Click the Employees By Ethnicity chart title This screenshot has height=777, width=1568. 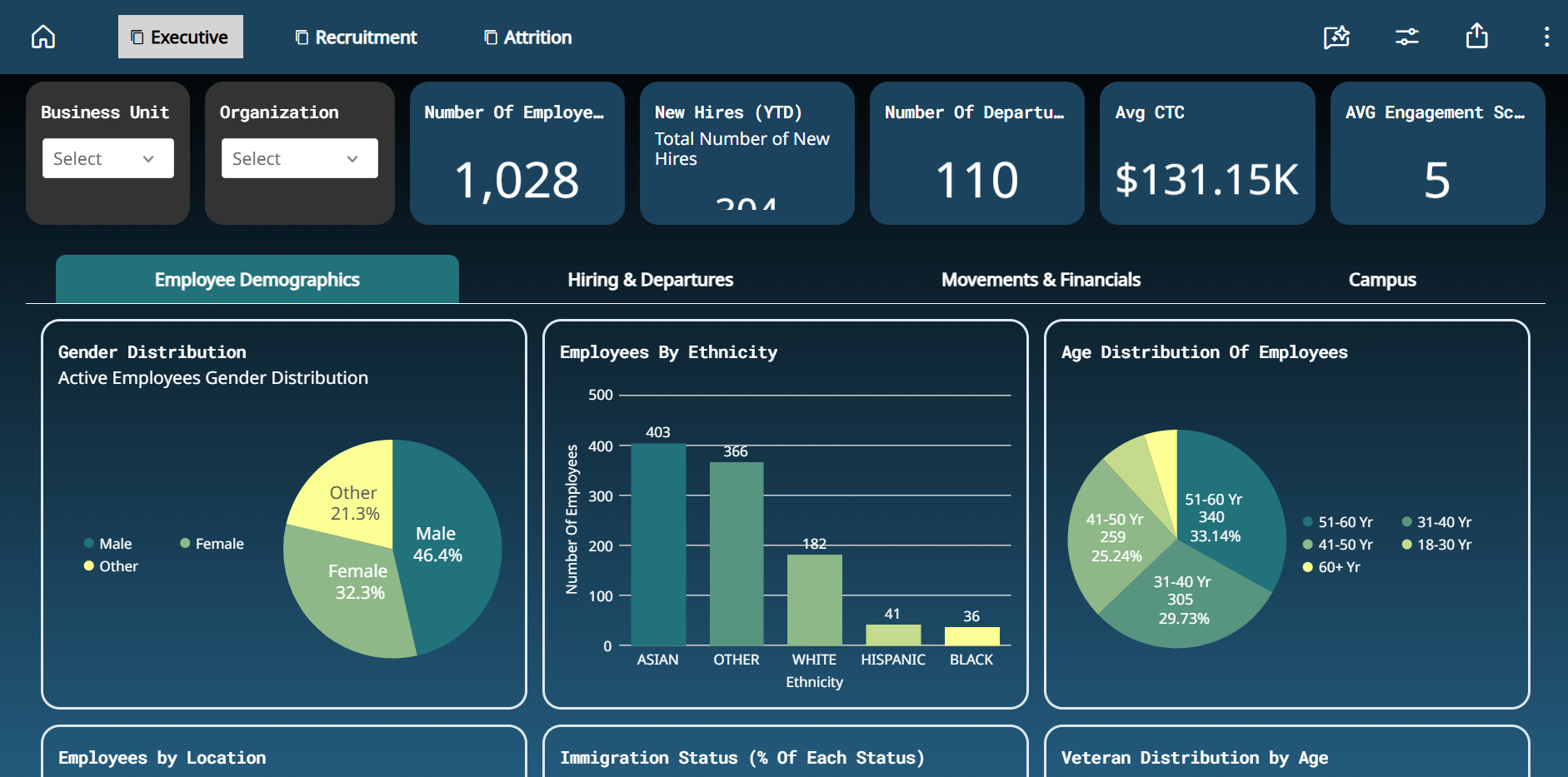click(668, 351)
